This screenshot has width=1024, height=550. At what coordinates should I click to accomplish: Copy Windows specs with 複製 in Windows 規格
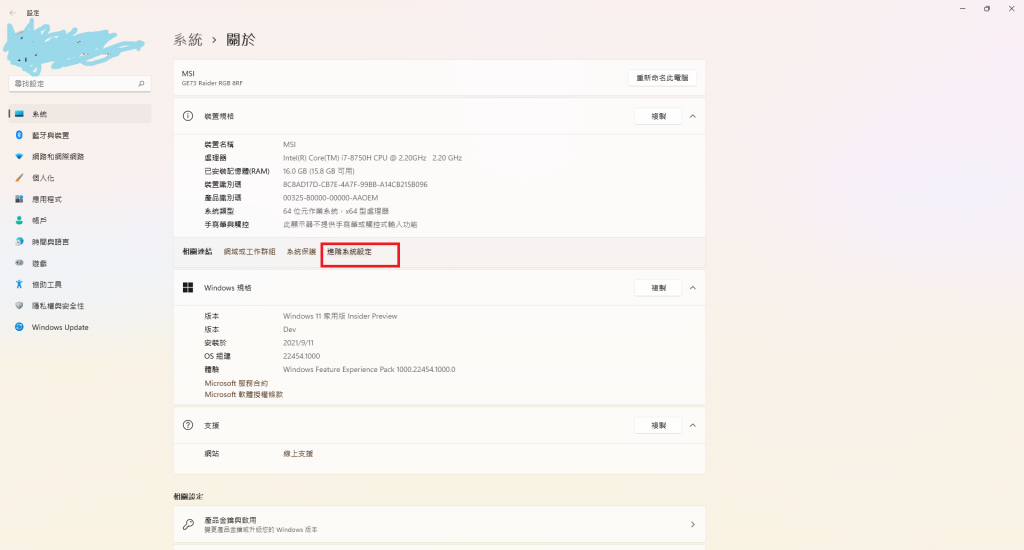click(x=658, y=288)
